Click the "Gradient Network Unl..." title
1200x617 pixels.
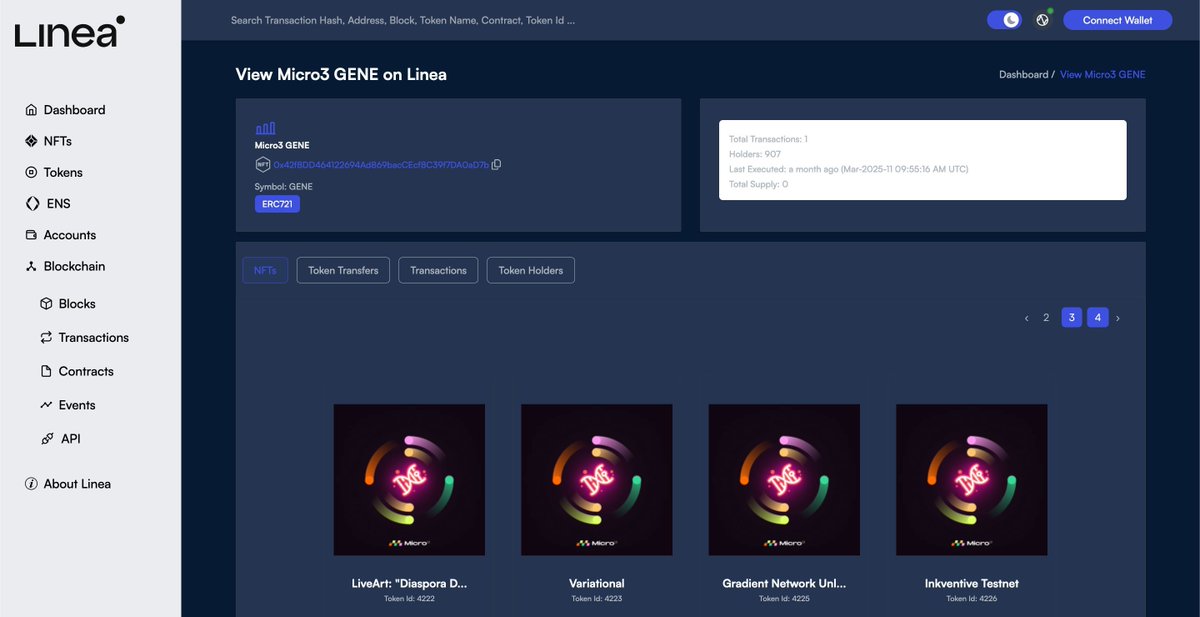coord(784,583)
